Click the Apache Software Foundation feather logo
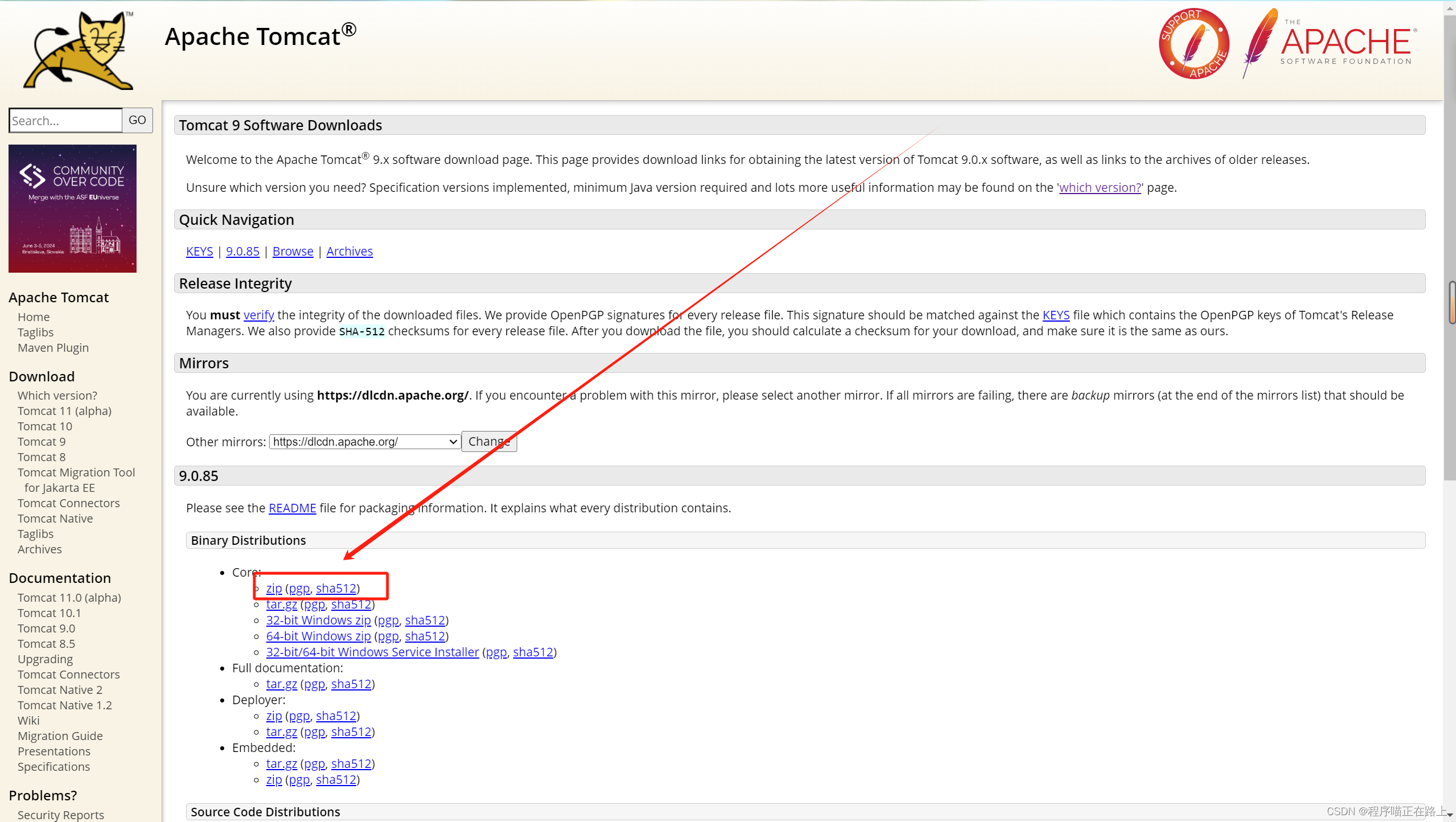Screen dimensions: 1456x822 coord(1330,43)
